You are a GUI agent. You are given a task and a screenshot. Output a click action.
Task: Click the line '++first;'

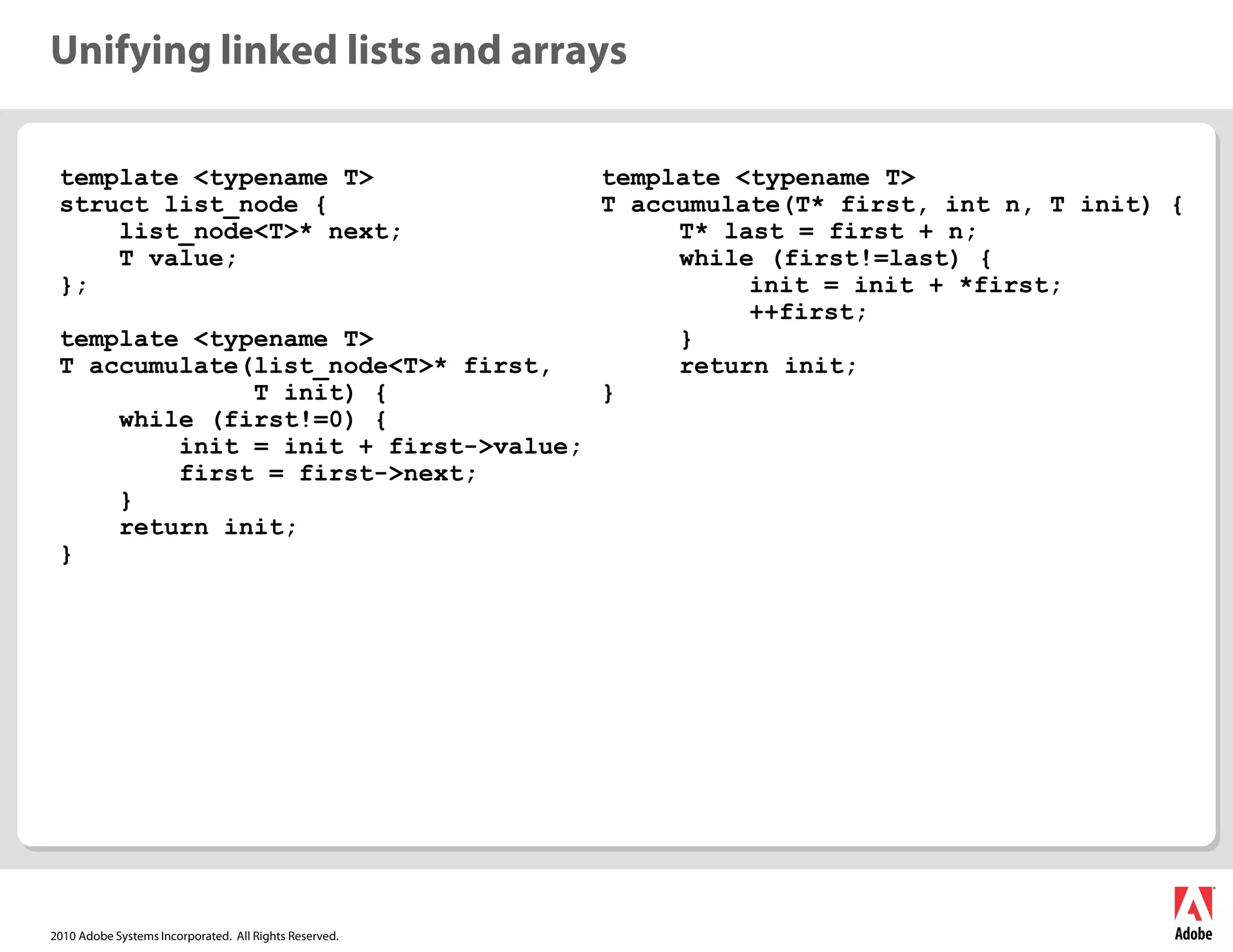click(808, 312)
